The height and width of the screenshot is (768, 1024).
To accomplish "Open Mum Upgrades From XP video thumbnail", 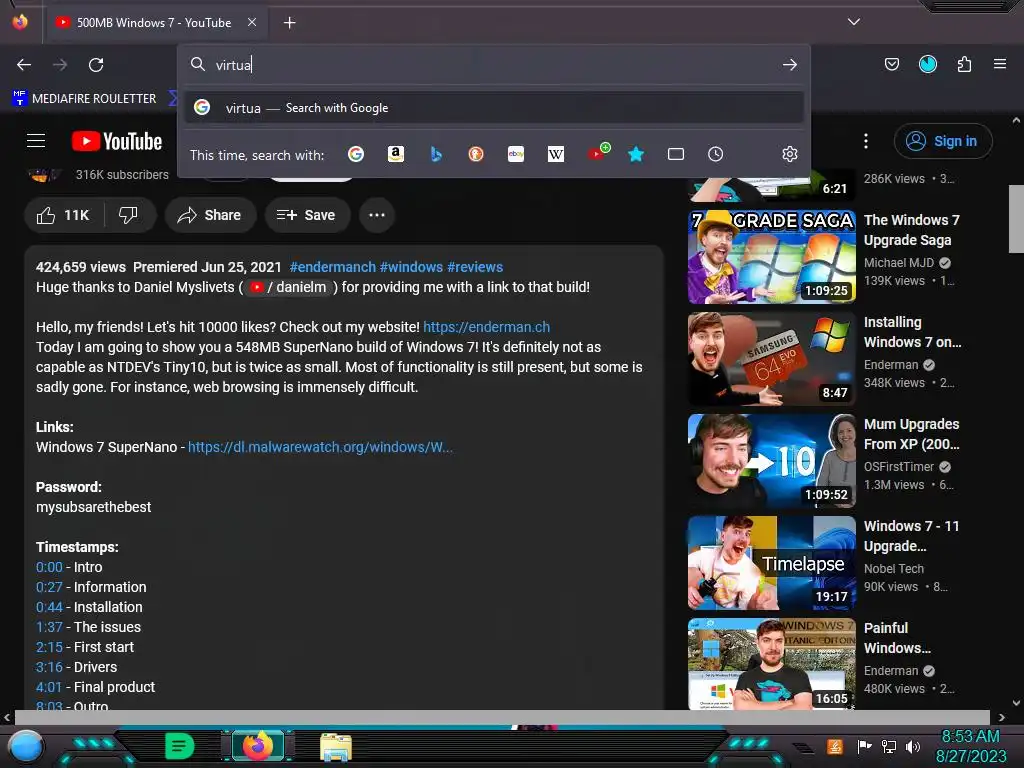I will (771, 460).
